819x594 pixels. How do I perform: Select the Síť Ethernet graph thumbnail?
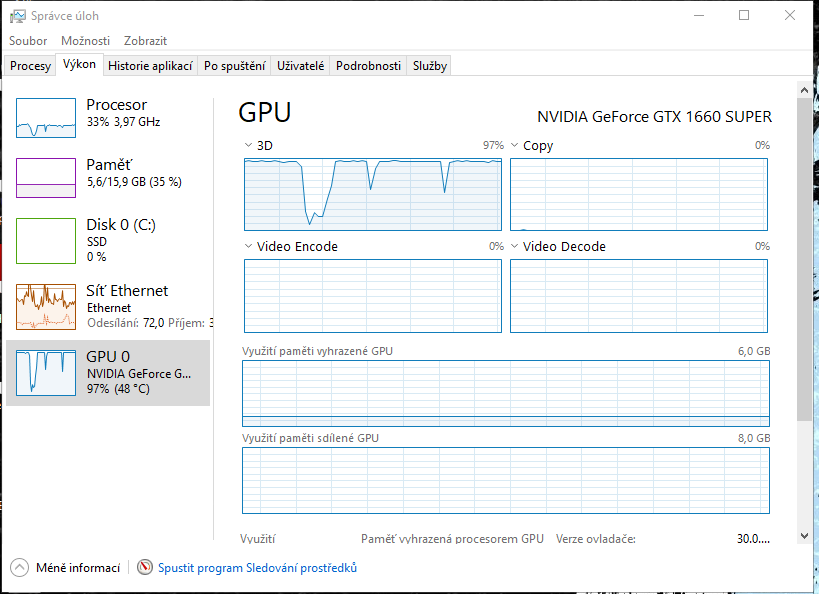tap(46, 306)
